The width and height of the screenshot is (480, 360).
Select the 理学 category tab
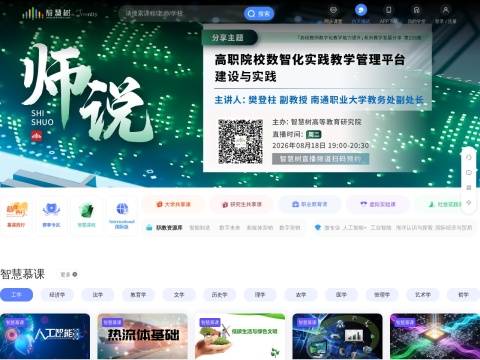click(x=260, y=295)
